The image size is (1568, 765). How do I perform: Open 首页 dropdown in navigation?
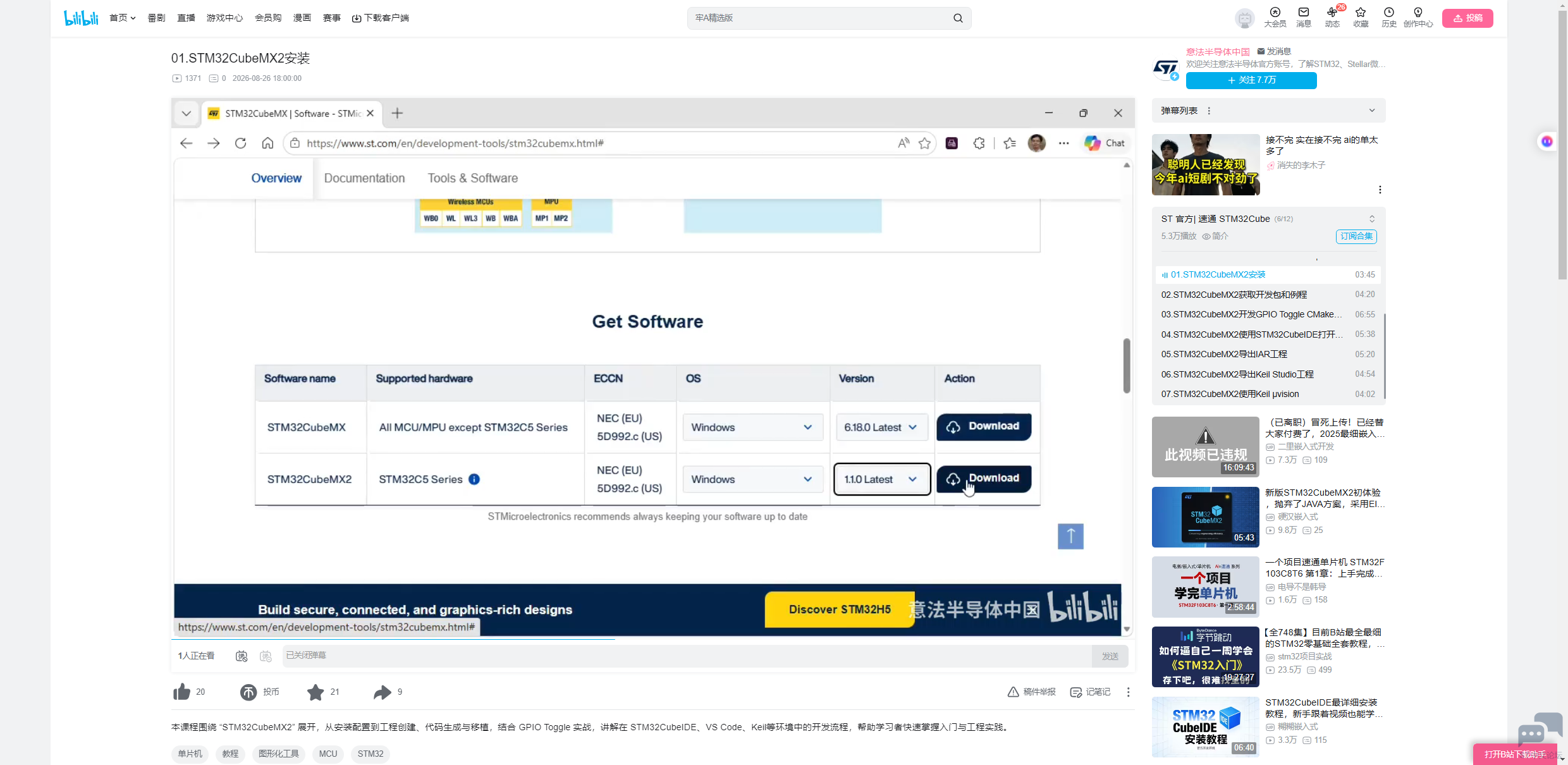tap(123, 18)
